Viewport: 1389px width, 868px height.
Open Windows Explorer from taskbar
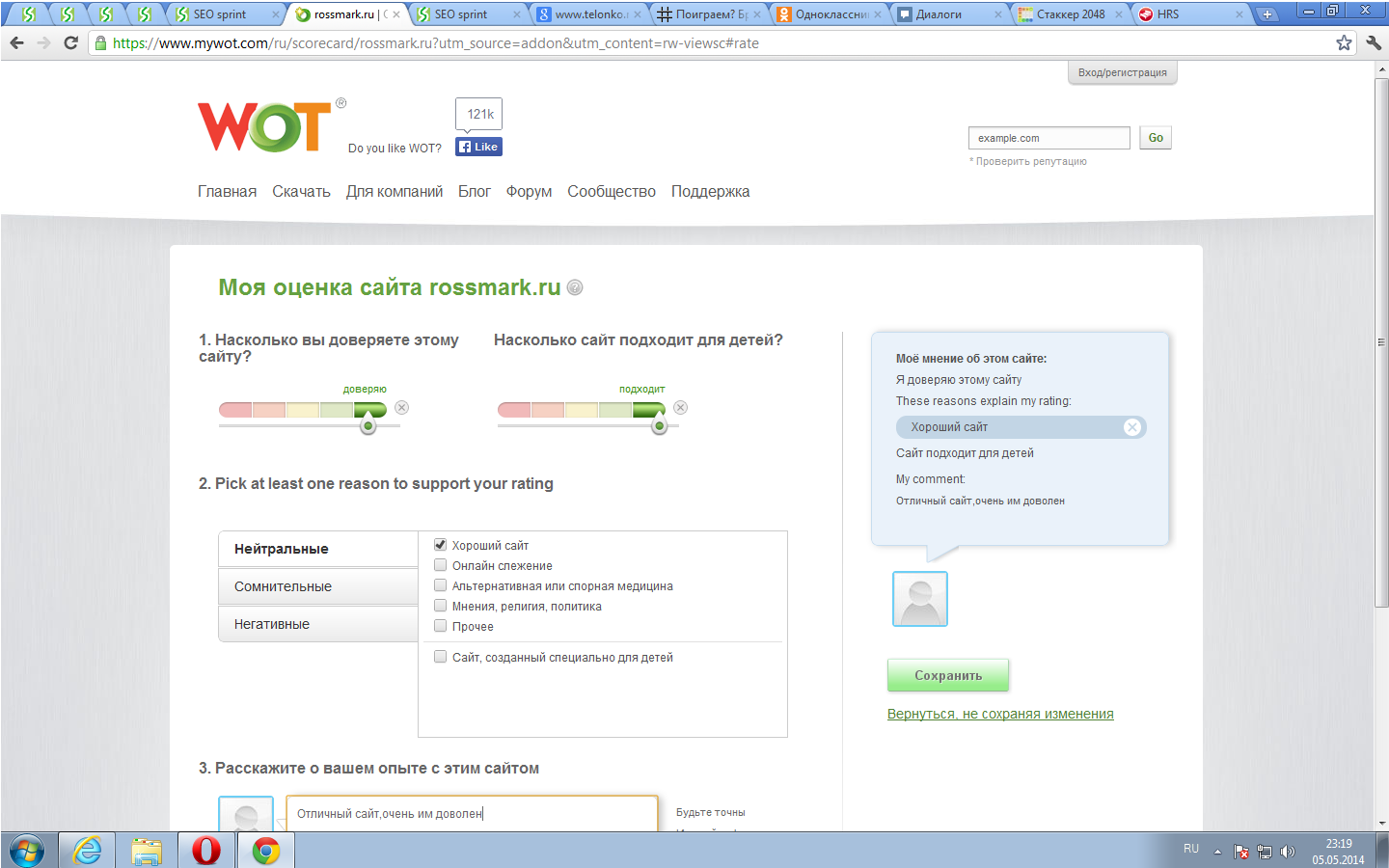click(x=147, y=851)
